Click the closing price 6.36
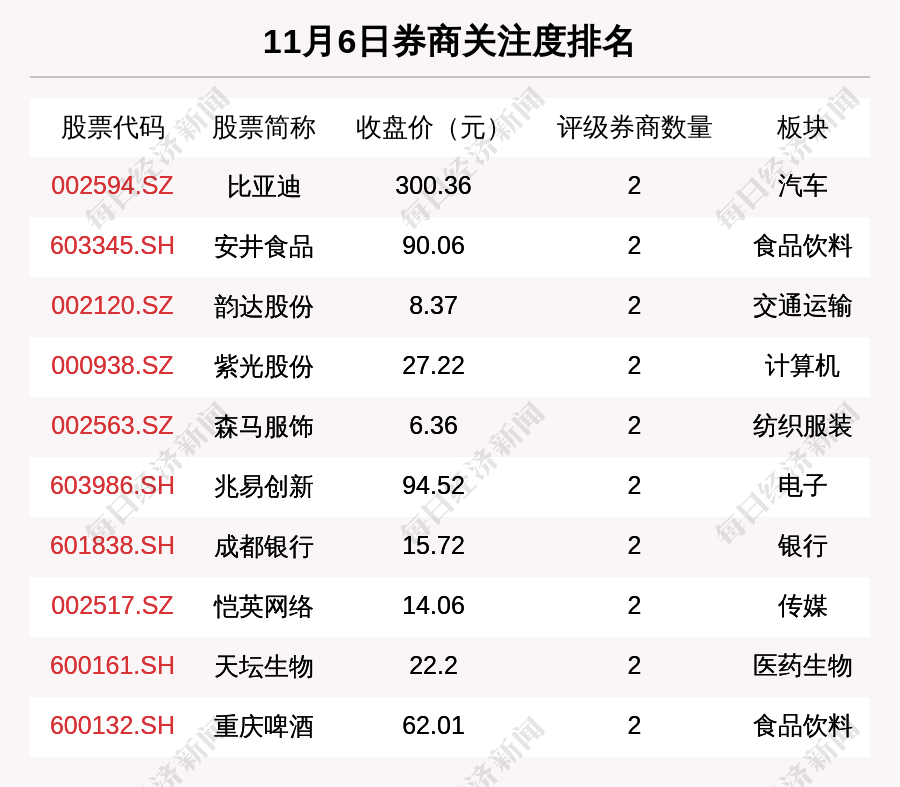 433,425
